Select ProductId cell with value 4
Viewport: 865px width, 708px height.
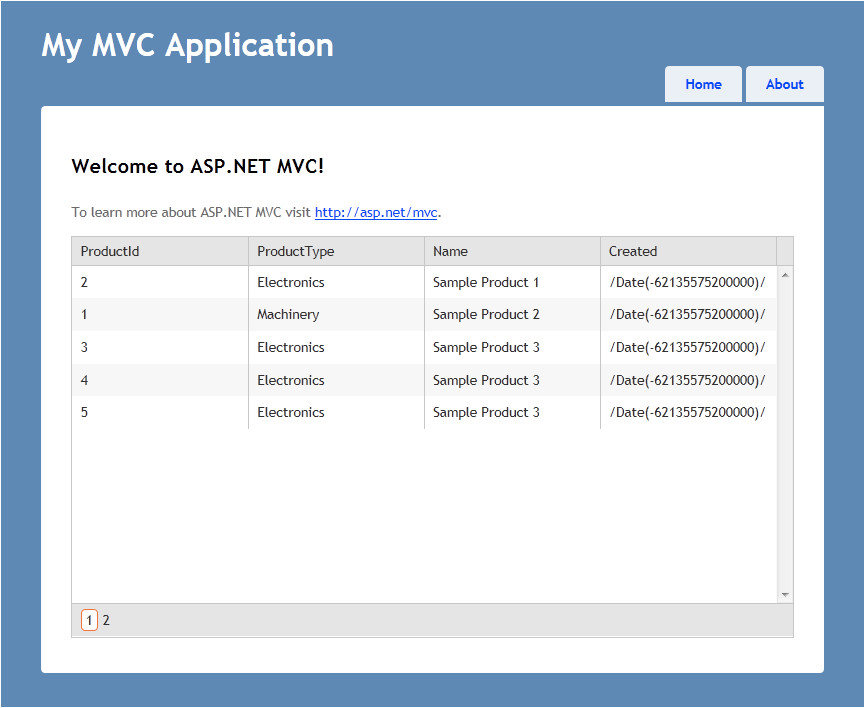(160, 380)
